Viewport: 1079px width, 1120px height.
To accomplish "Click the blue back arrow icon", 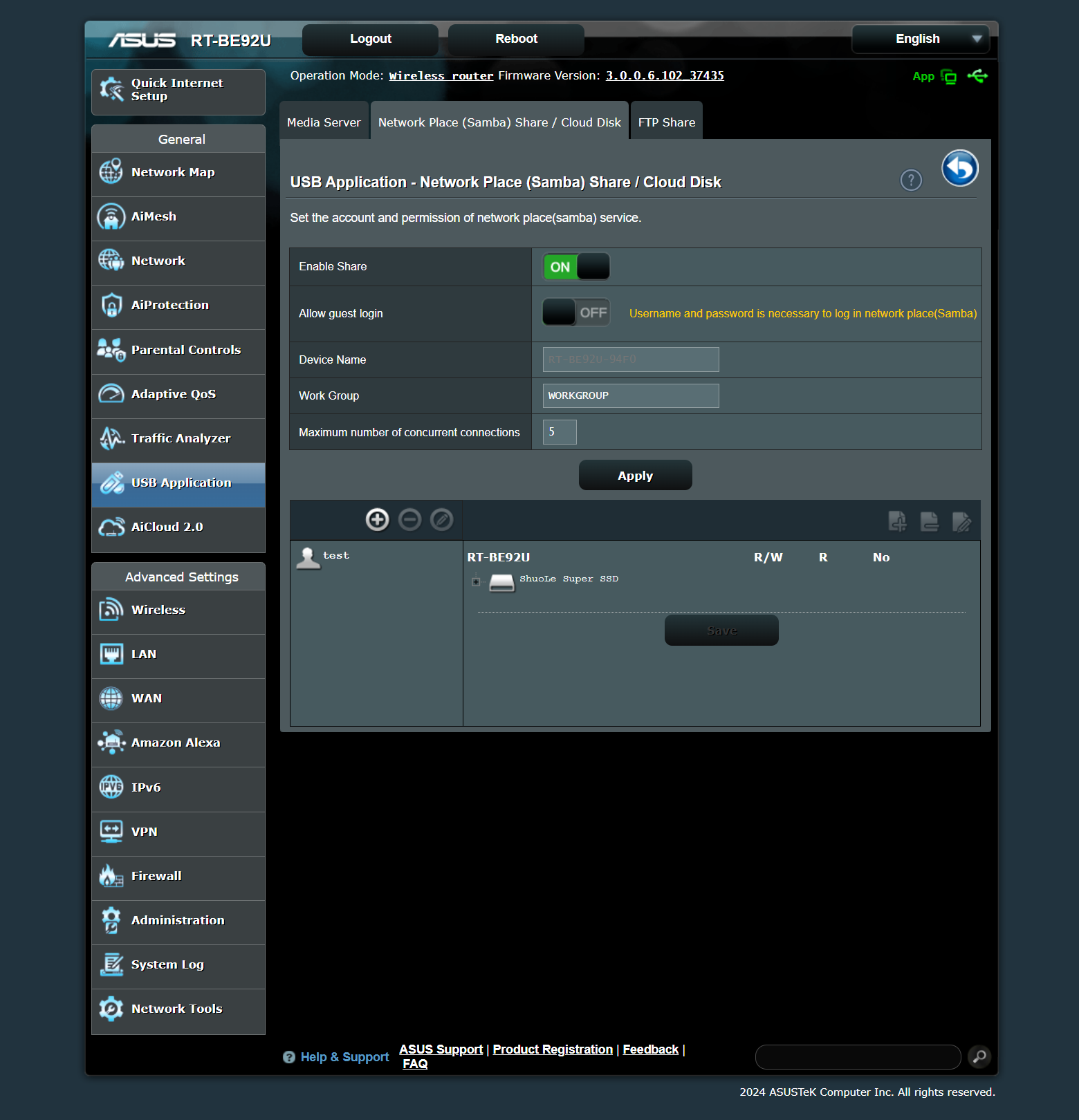I will 960,168.
